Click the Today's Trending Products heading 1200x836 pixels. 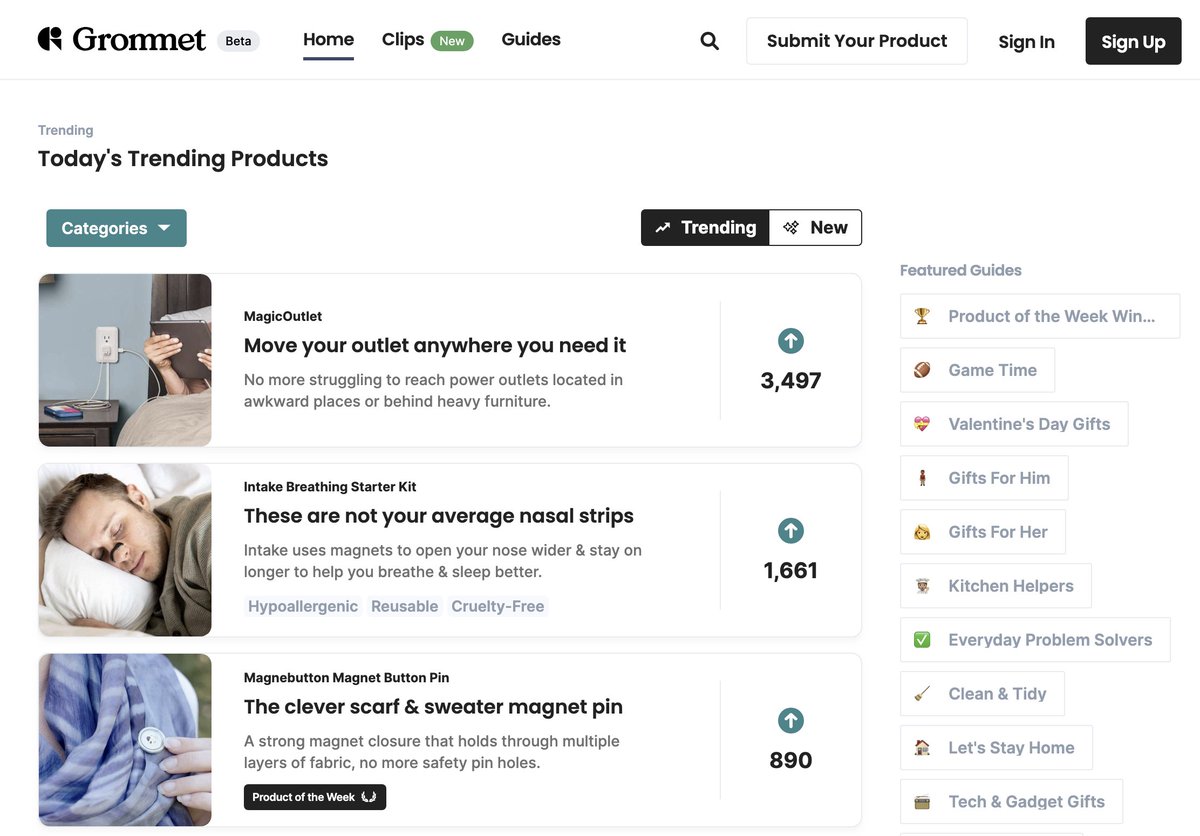(183, 159)
